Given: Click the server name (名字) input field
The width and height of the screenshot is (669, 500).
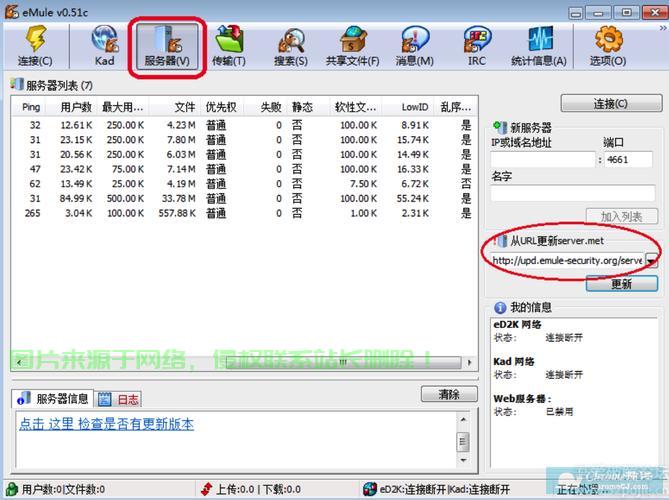Looking at the screenshot, I should click(573, 193).
